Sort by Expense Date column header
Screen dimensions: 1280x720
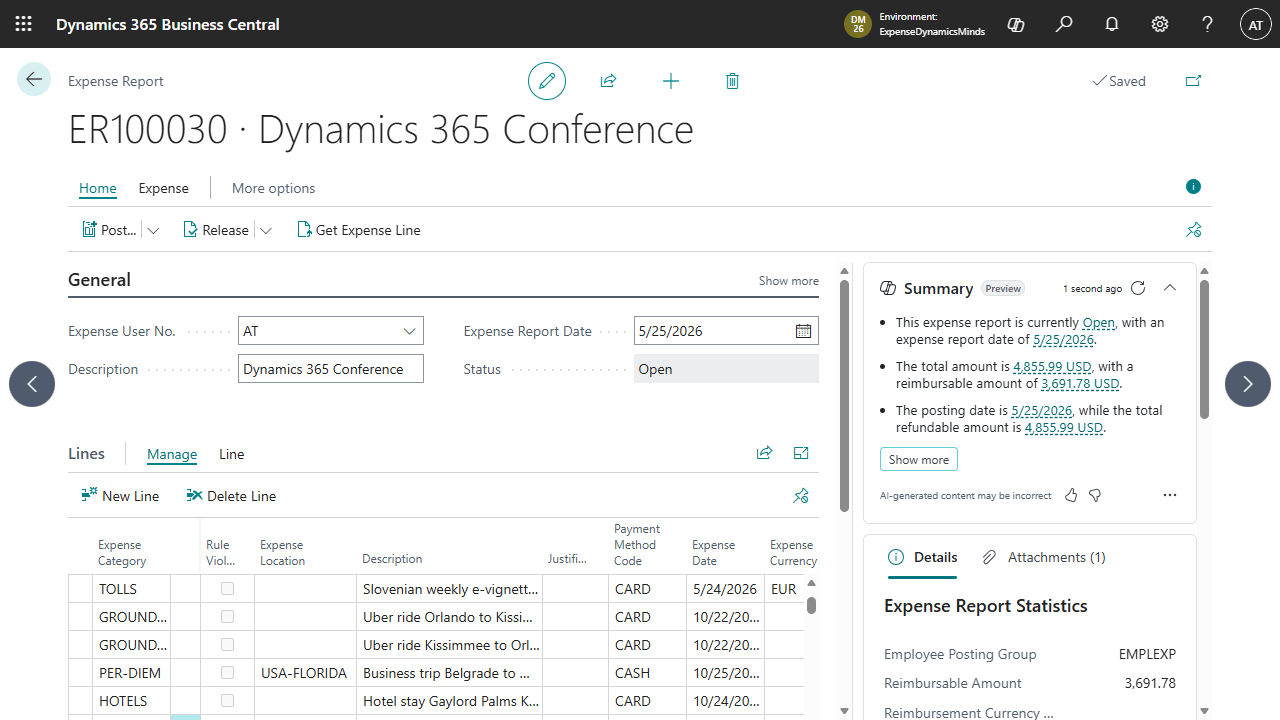pyautogui.click(x=713, y=553)
